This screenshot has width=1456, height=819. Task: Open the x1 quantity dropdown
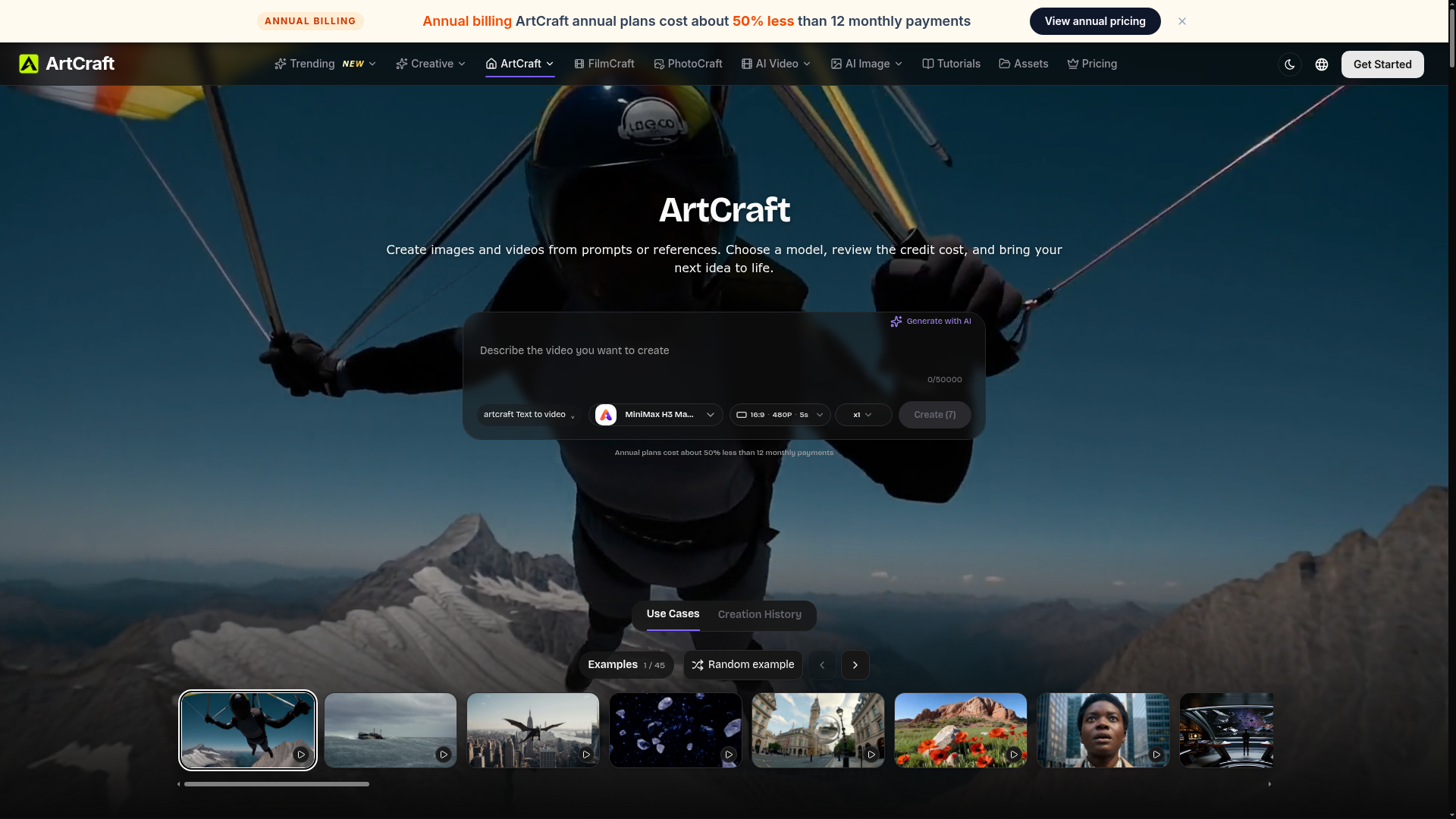[863, 415]
